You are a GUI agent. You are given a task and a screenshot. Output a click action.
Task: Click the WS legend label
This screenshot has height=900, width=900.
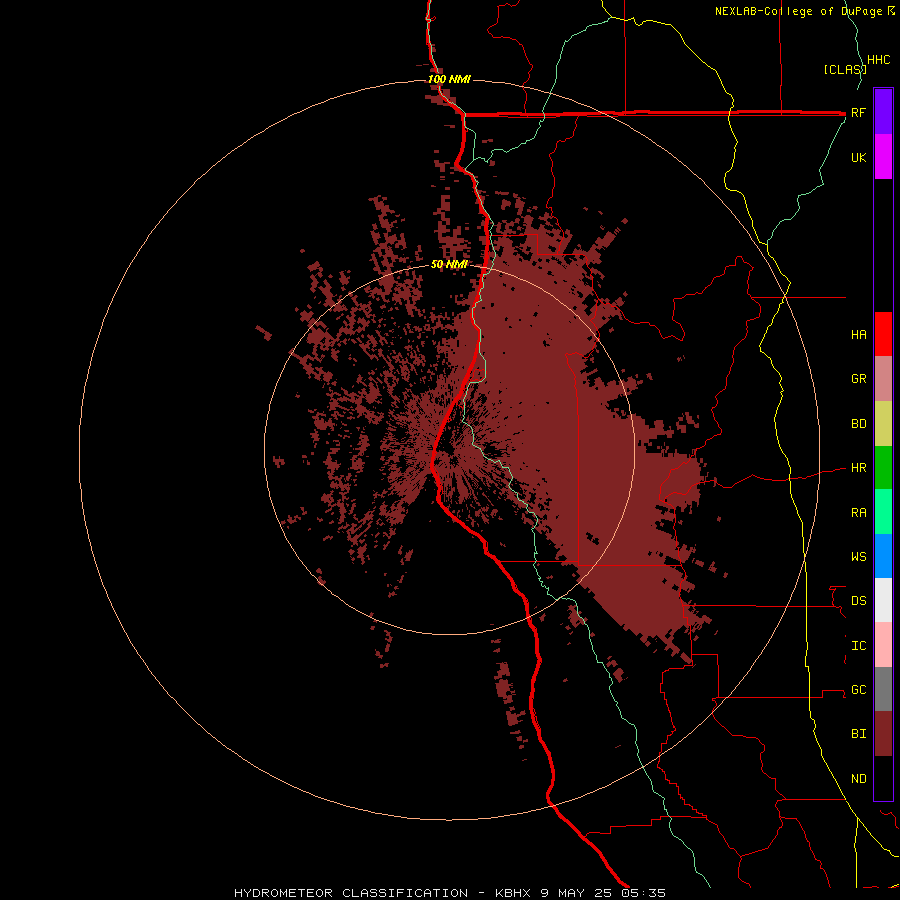click(859, 557)
